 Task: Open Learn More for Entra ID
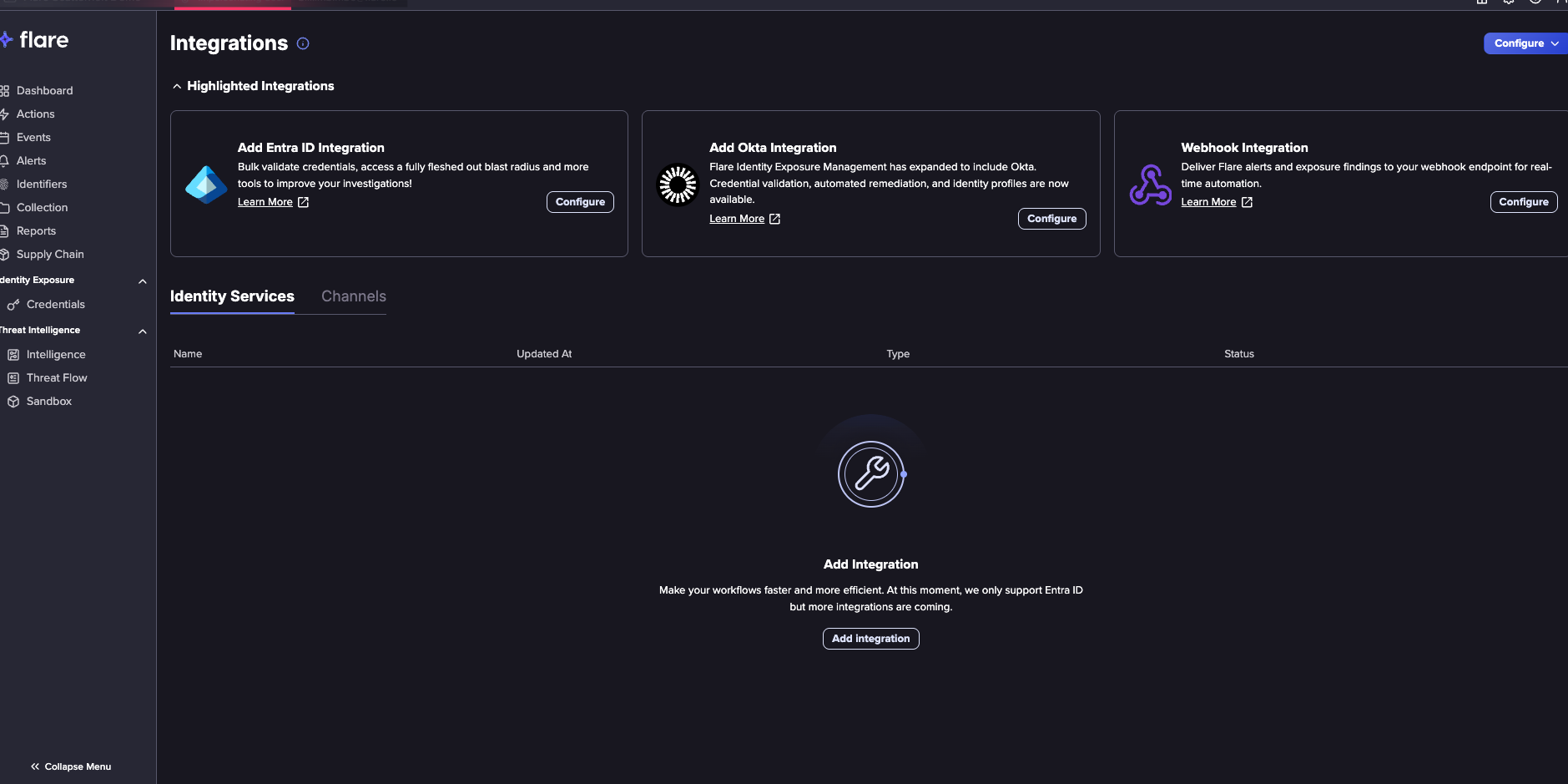coord(265,202)
